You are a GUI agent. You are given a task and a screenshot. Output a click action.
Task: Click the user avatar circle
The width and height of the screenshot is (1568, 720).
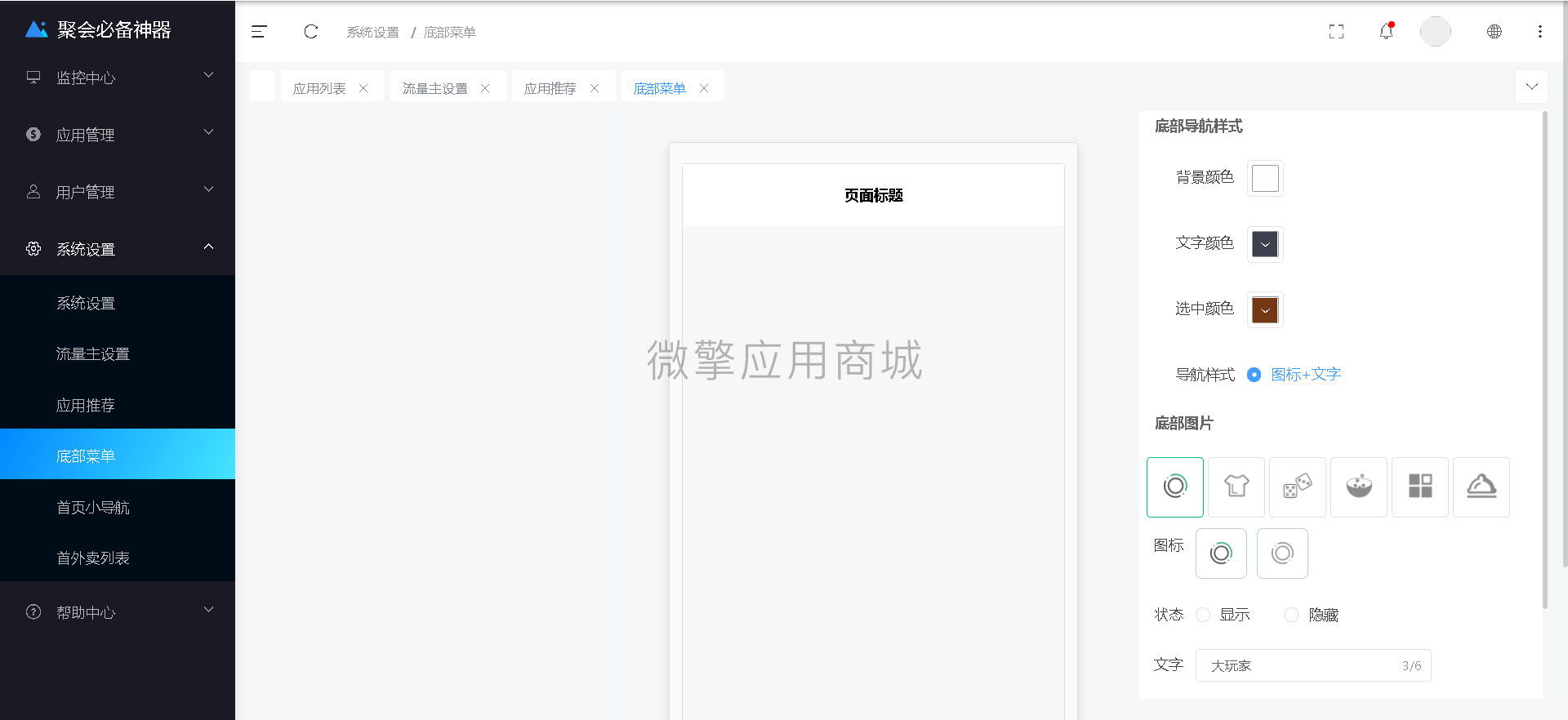coord(1436,31)
